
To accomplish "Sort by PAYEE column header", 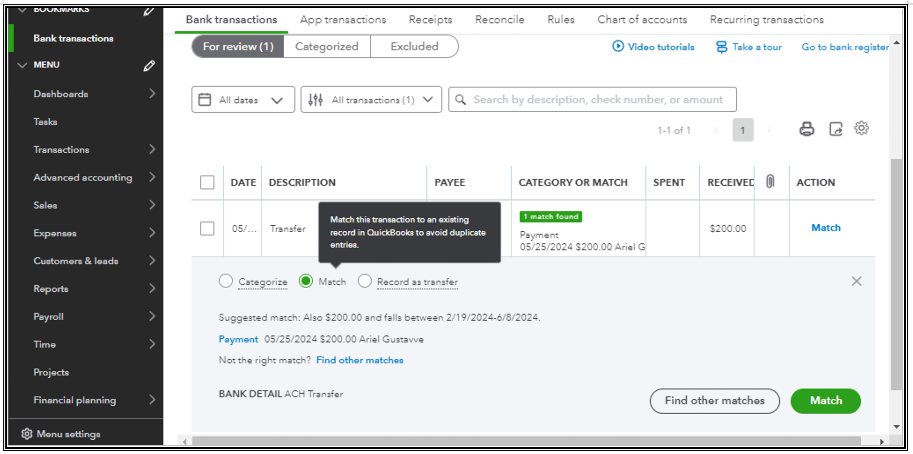I will (x=450, y=182).
